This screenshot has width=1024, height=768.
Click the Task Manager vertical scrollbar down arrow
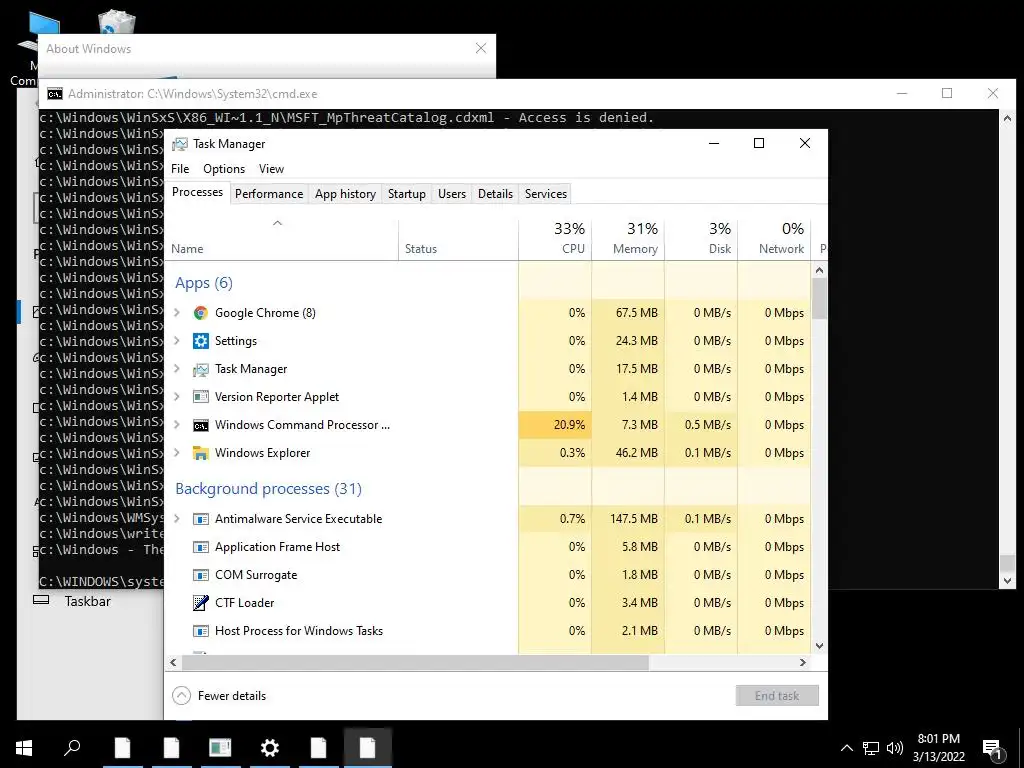click(x=820, y=646)
